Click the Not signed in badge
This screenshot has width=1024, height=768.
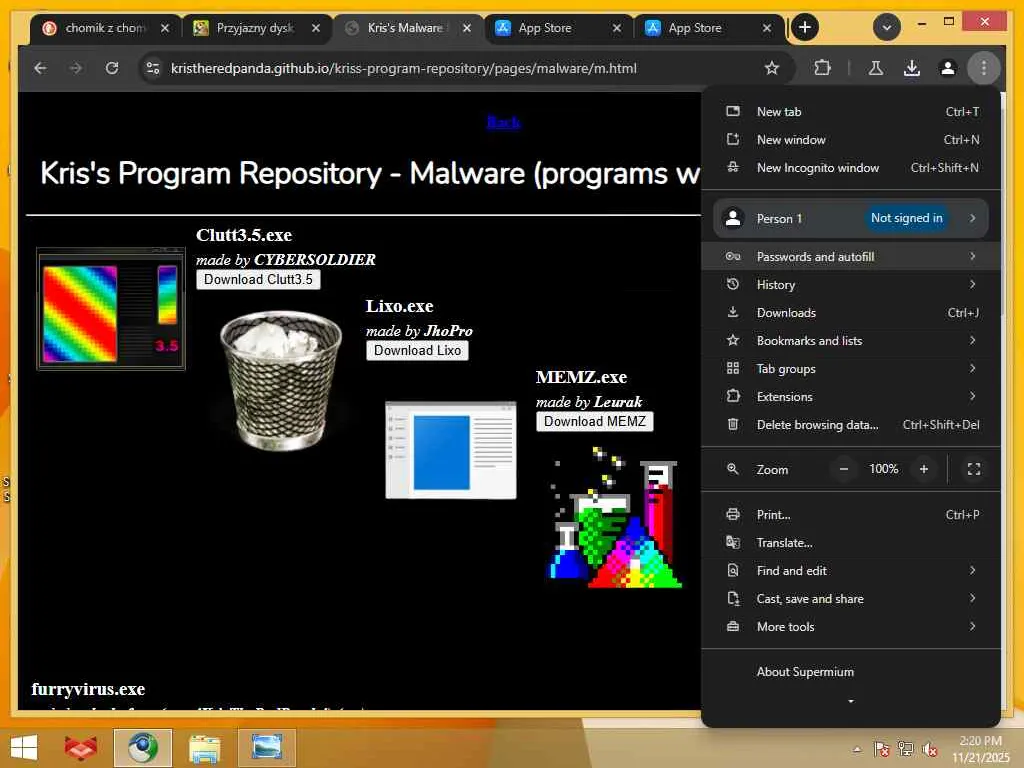(x=906, y=218)
